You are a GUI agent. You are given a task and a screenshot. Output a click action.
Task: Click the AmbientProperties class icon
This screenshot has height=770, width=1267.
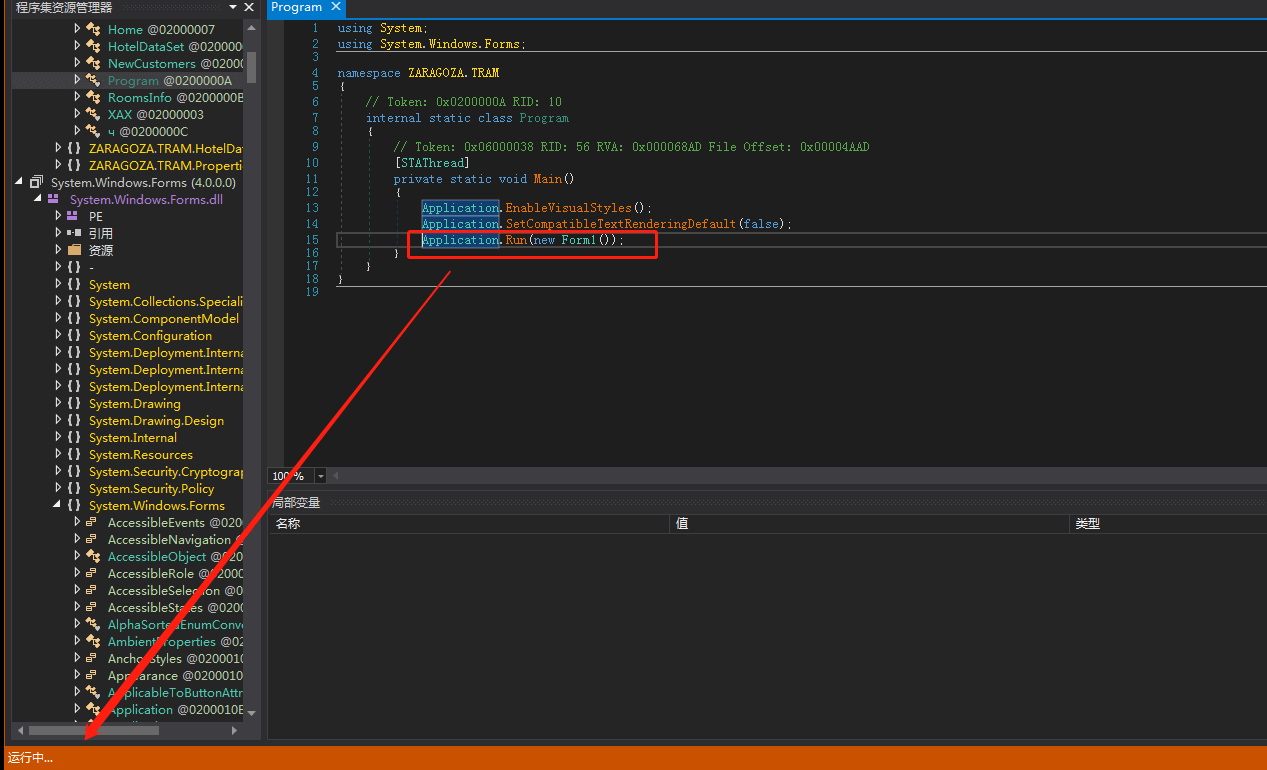coord(93,641)
